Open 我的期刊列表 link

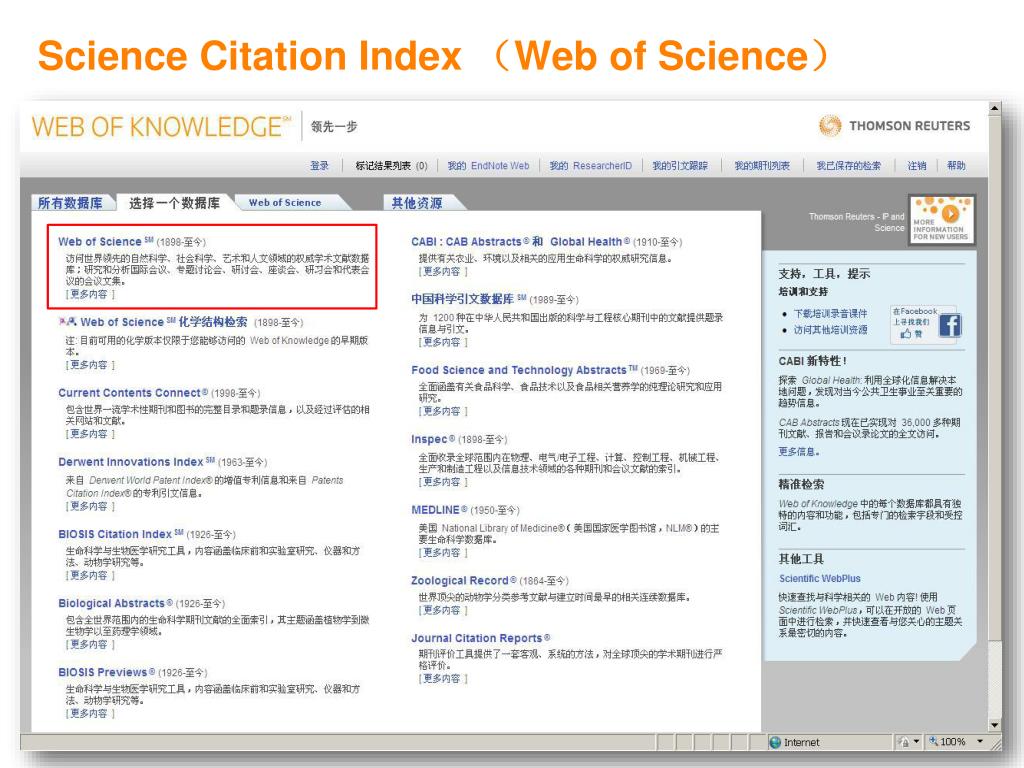click(x=762, y=166)
